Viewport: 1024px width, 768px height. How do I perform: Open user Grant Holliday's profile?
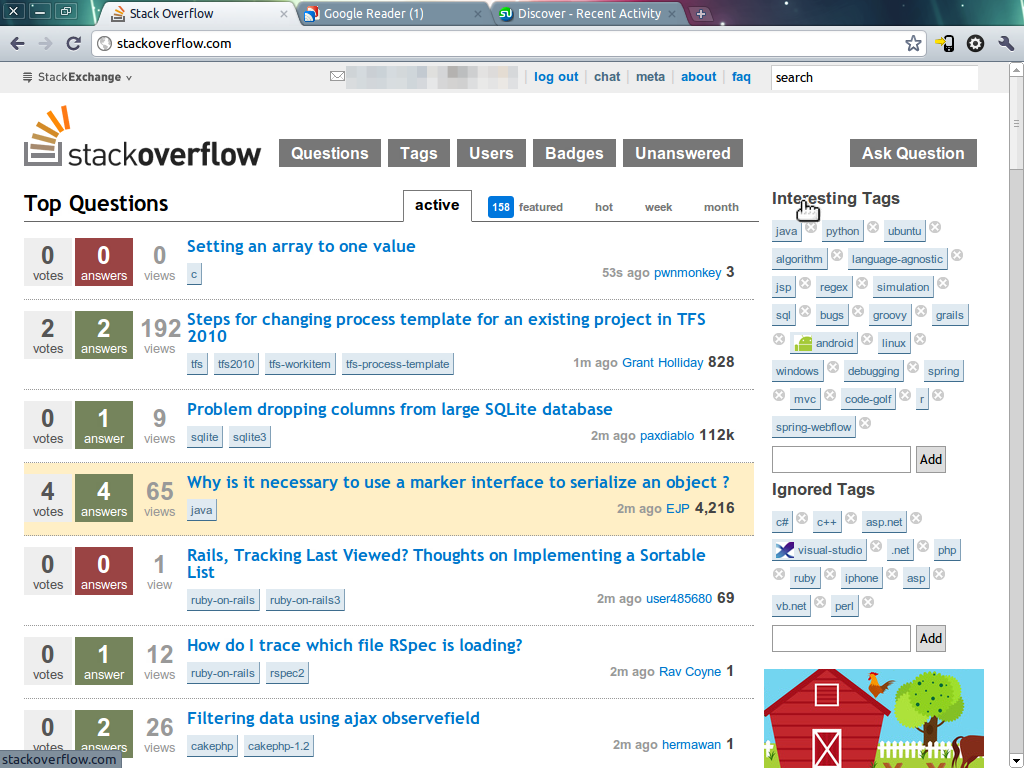[662, 362]
